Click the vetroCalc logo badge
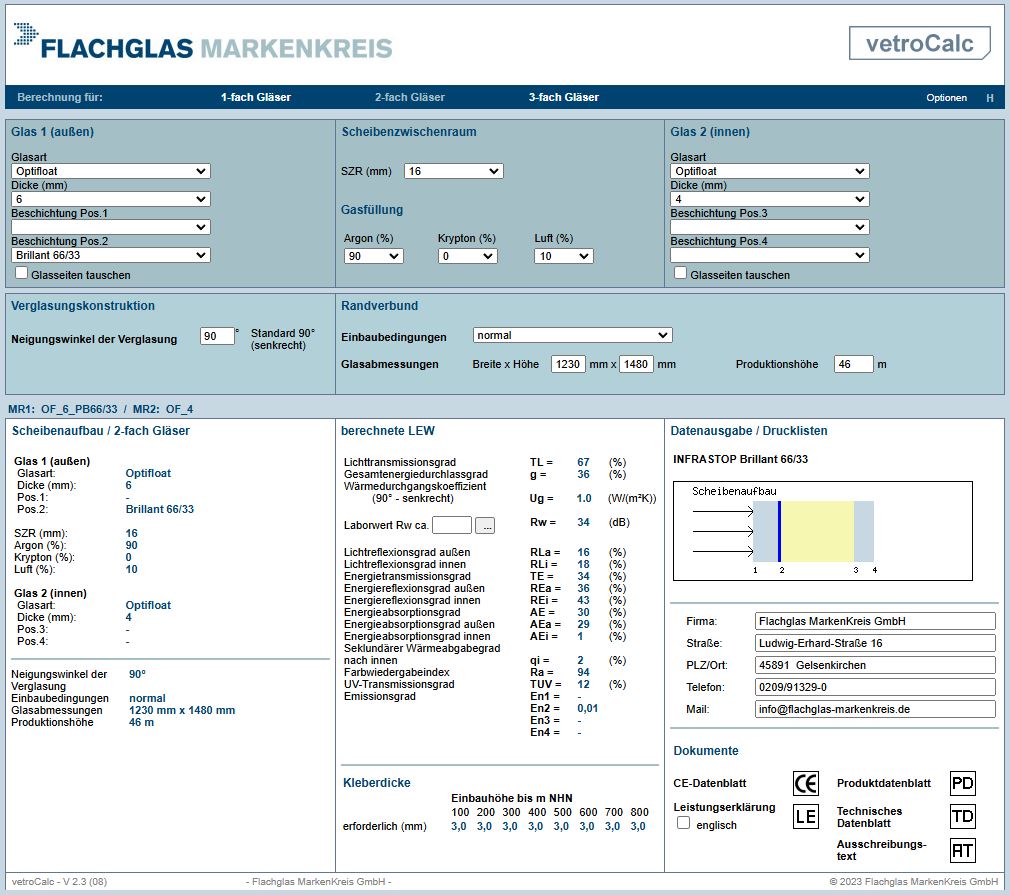This screenshot has height=895, width=1010. coord(919,43)
